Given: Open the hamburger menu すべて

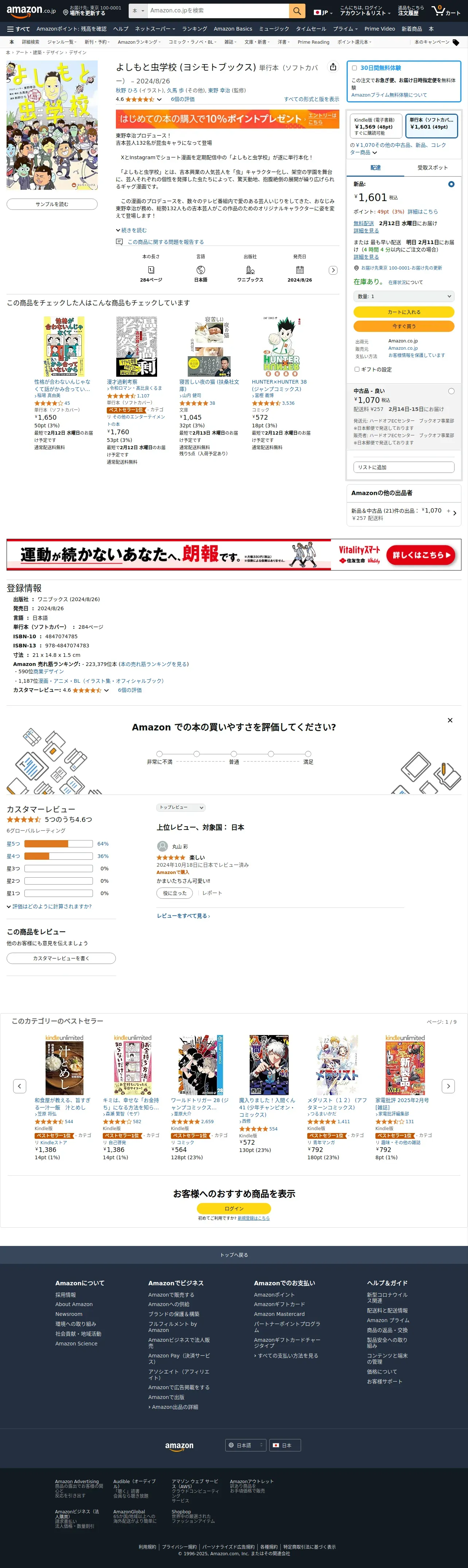Looking at the screenshot, I should (x=18, y=29).
